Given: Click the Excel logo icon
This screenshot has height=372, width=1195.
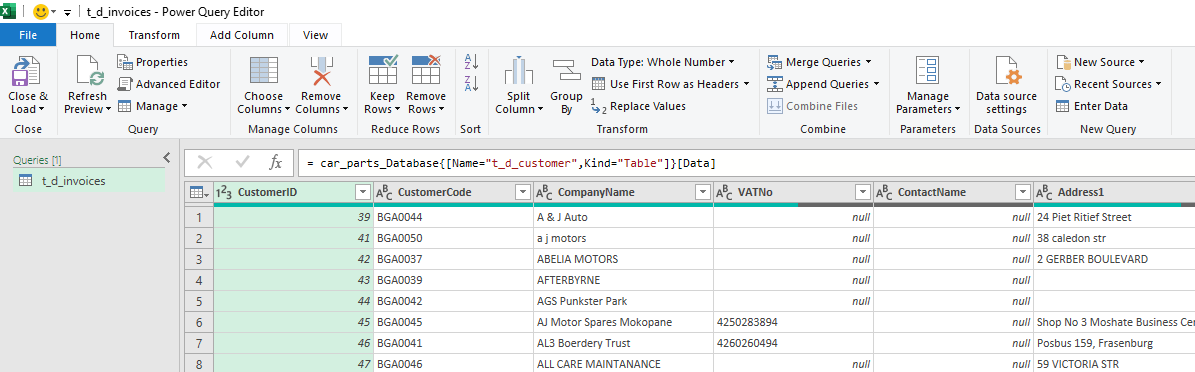Looking at the screenshot, I should (8, 12).
